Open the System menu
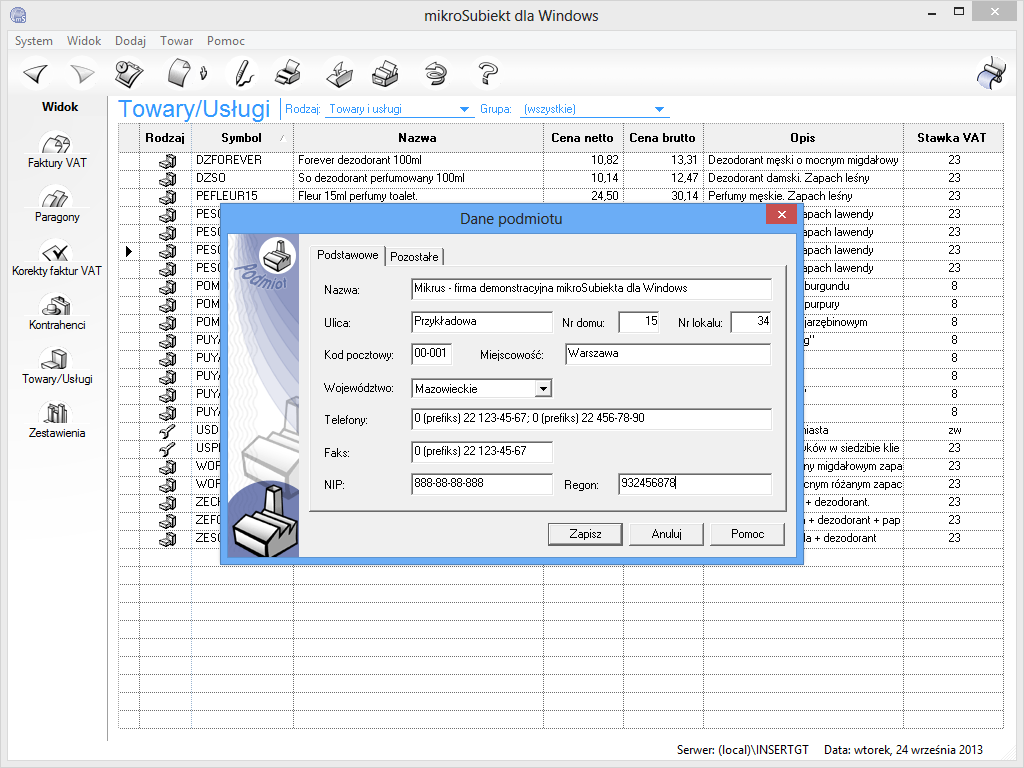Screen dimensions: 1024x768 pos(34,41)
